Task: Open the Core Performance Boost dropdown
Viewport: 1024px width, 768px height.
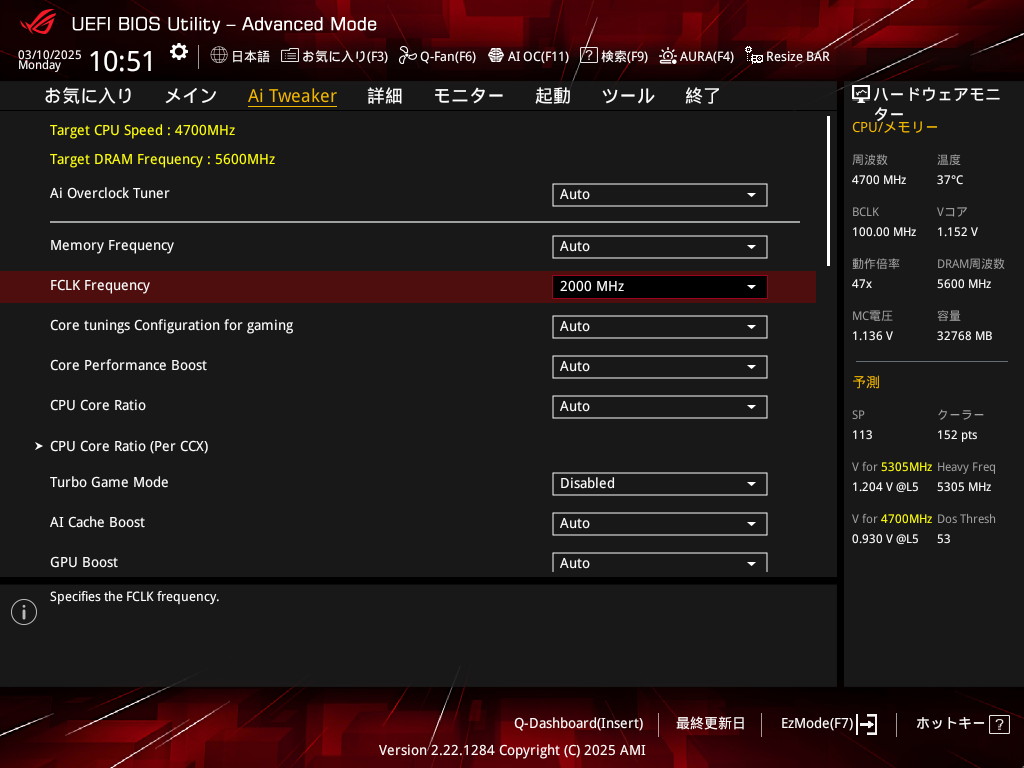Action: pos(660,366)
